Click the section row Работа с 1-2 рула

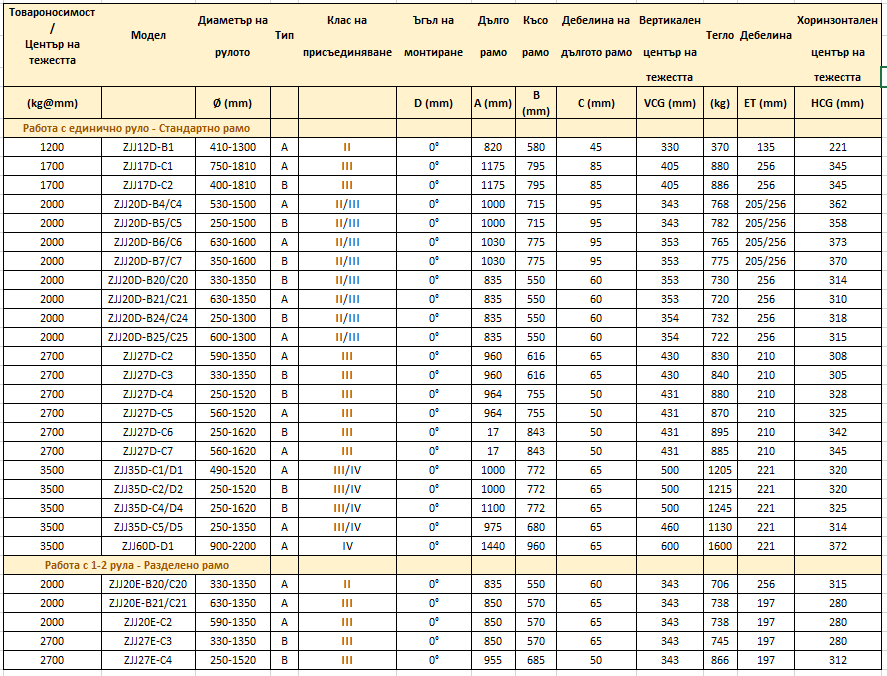click(136, 565)
